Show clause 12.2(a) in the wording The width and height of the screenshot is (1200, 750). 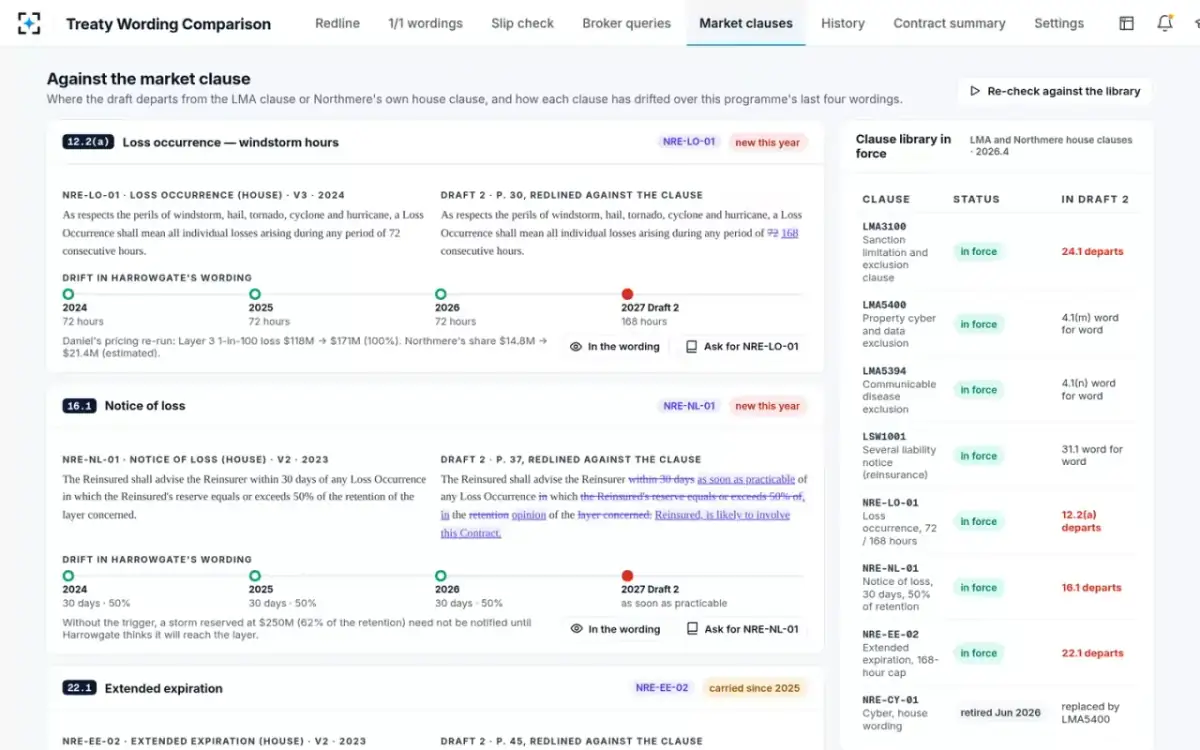[x=615, y=347]
